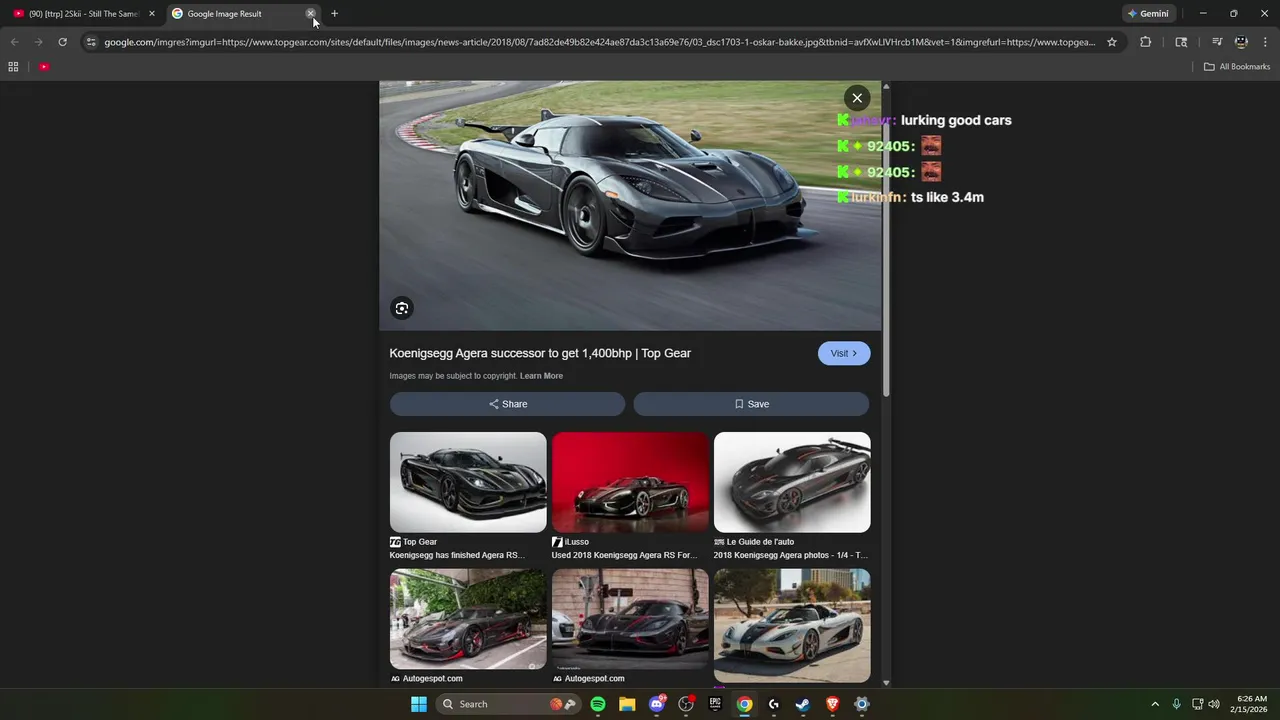Go forward to next page
This screenshot has width=1280, height=720.
tap(38, 42)
